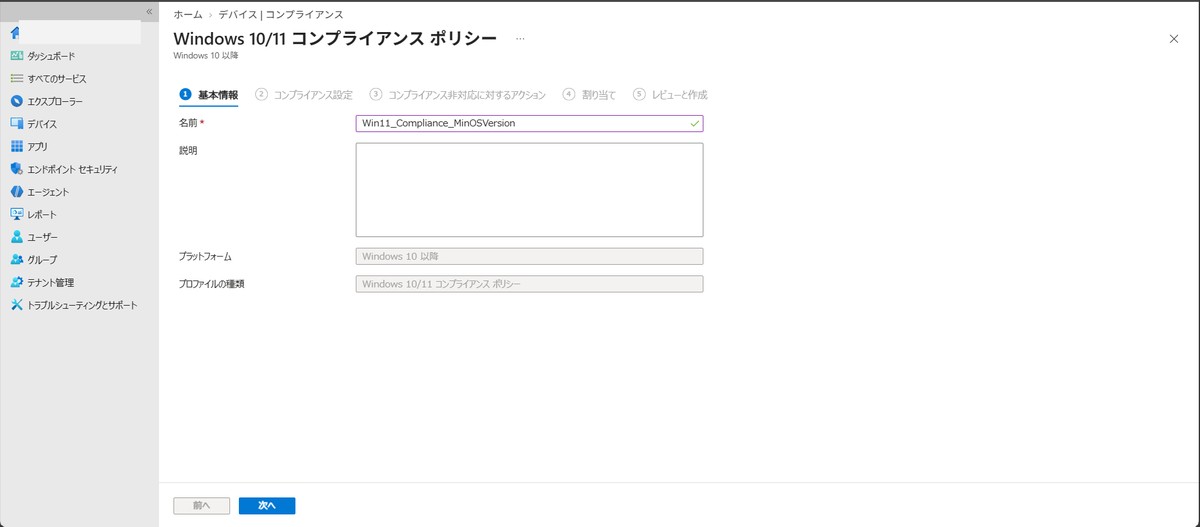Click the グループ people icon
The height and width of the screenshot is (527, 1200).
click(16, 260)
